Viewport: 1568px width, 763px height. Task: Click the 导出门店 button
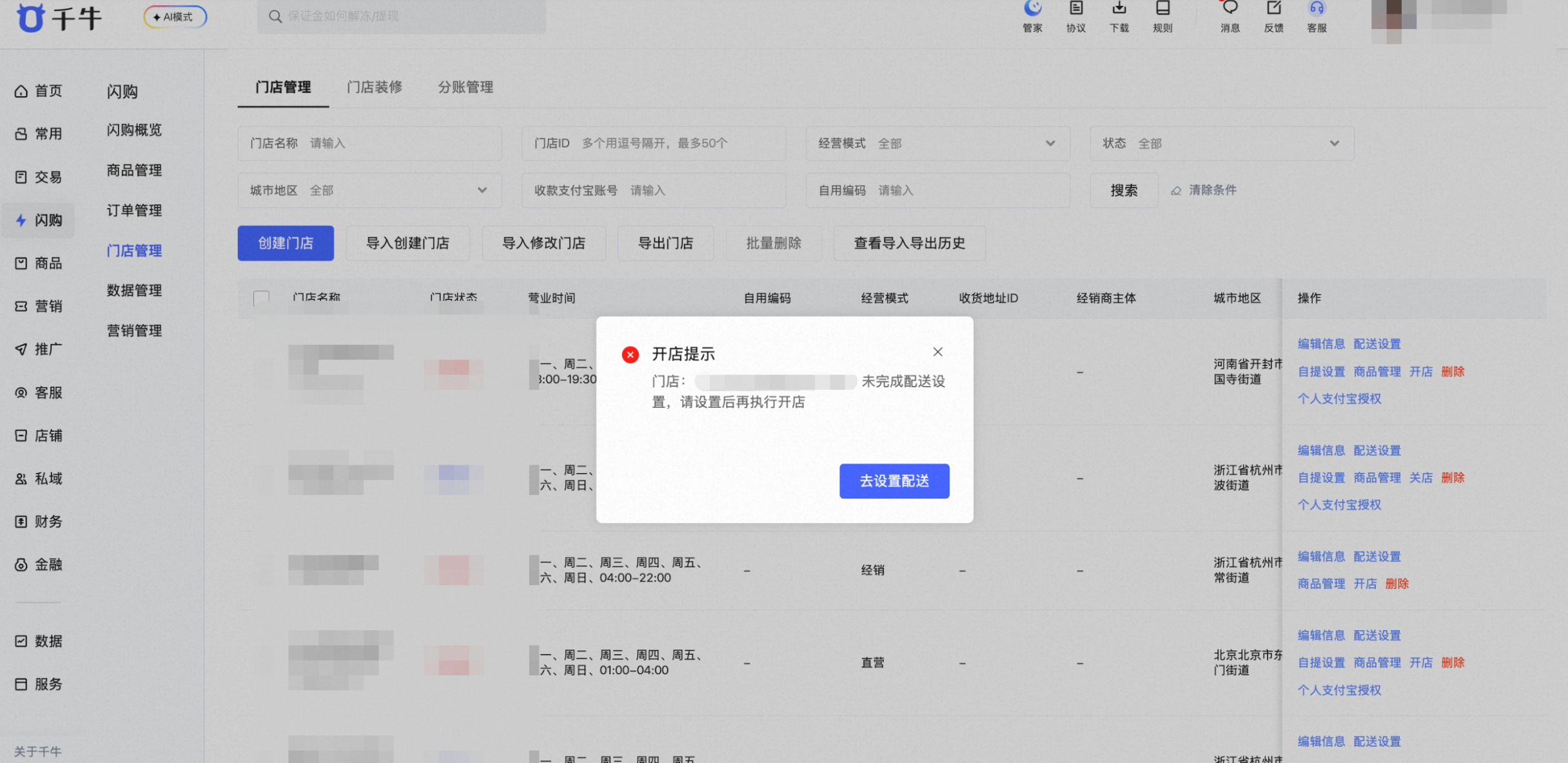coord(665,243)
